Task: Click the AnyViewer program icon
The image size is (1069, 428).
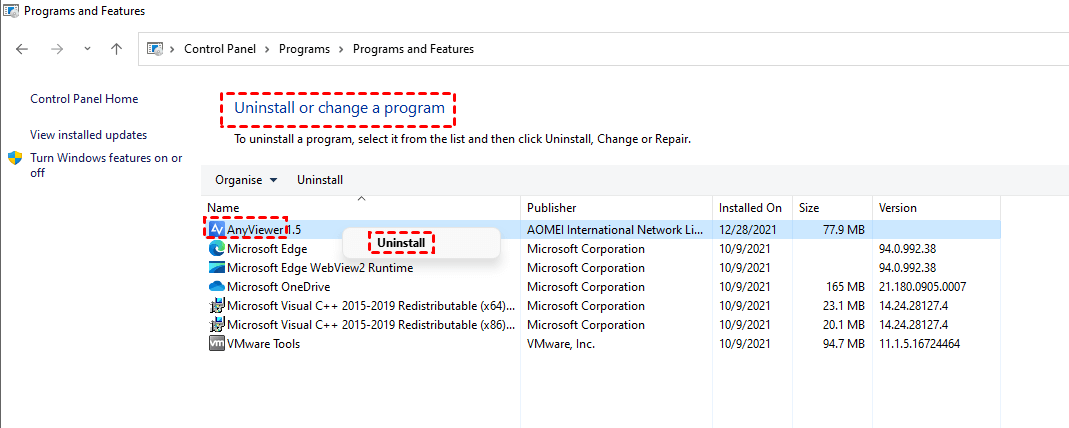Action: (217, 230)
